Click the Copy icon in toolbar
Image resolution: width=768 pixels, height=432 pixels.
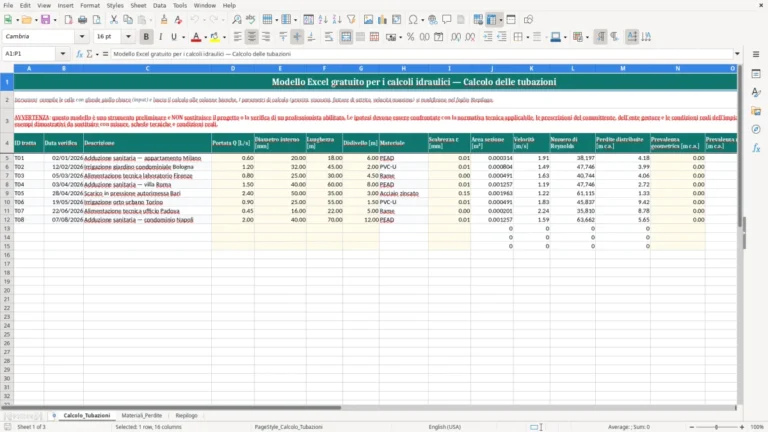pos(128,20)
